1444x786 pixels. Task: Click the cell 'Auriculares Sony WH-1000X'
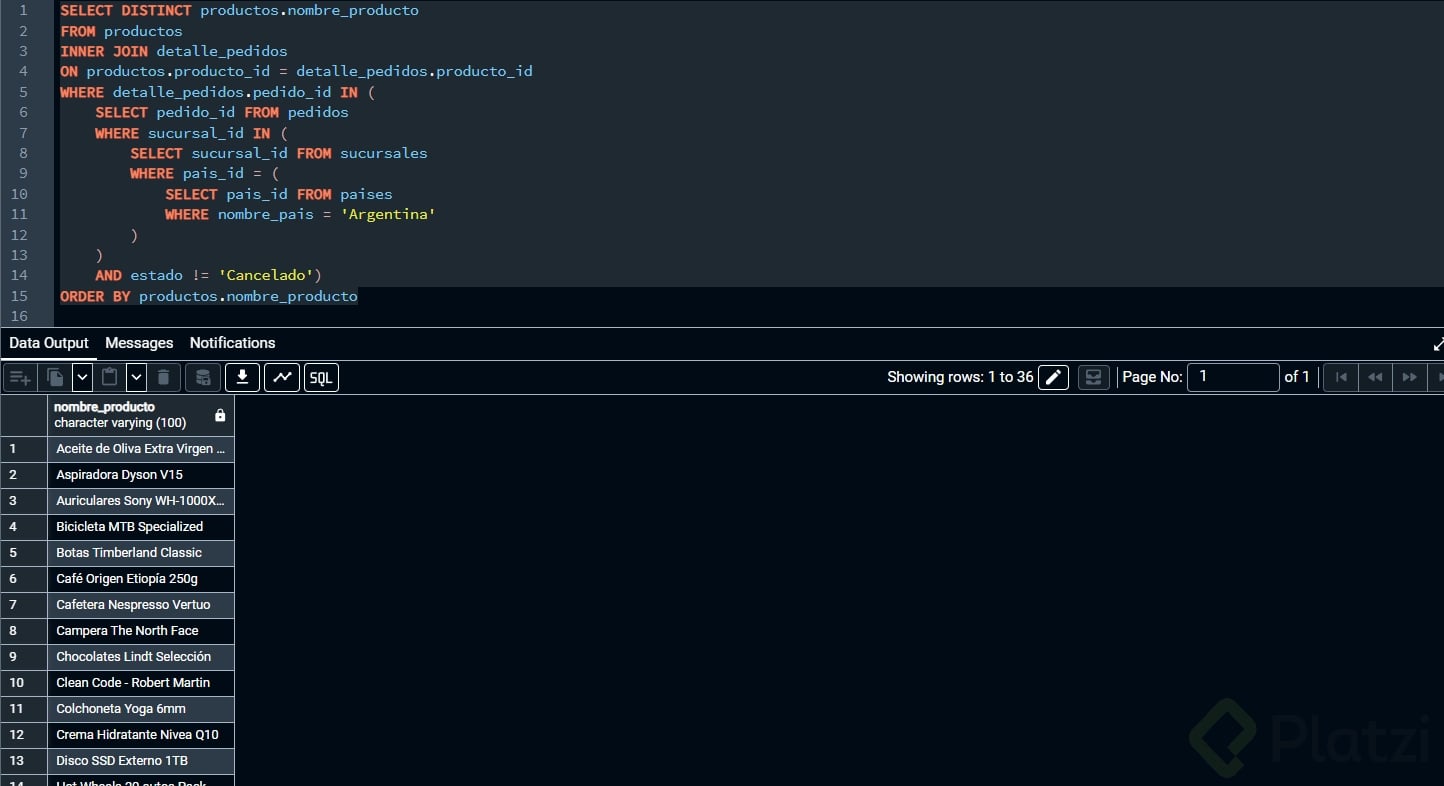(x=141, y=501)
